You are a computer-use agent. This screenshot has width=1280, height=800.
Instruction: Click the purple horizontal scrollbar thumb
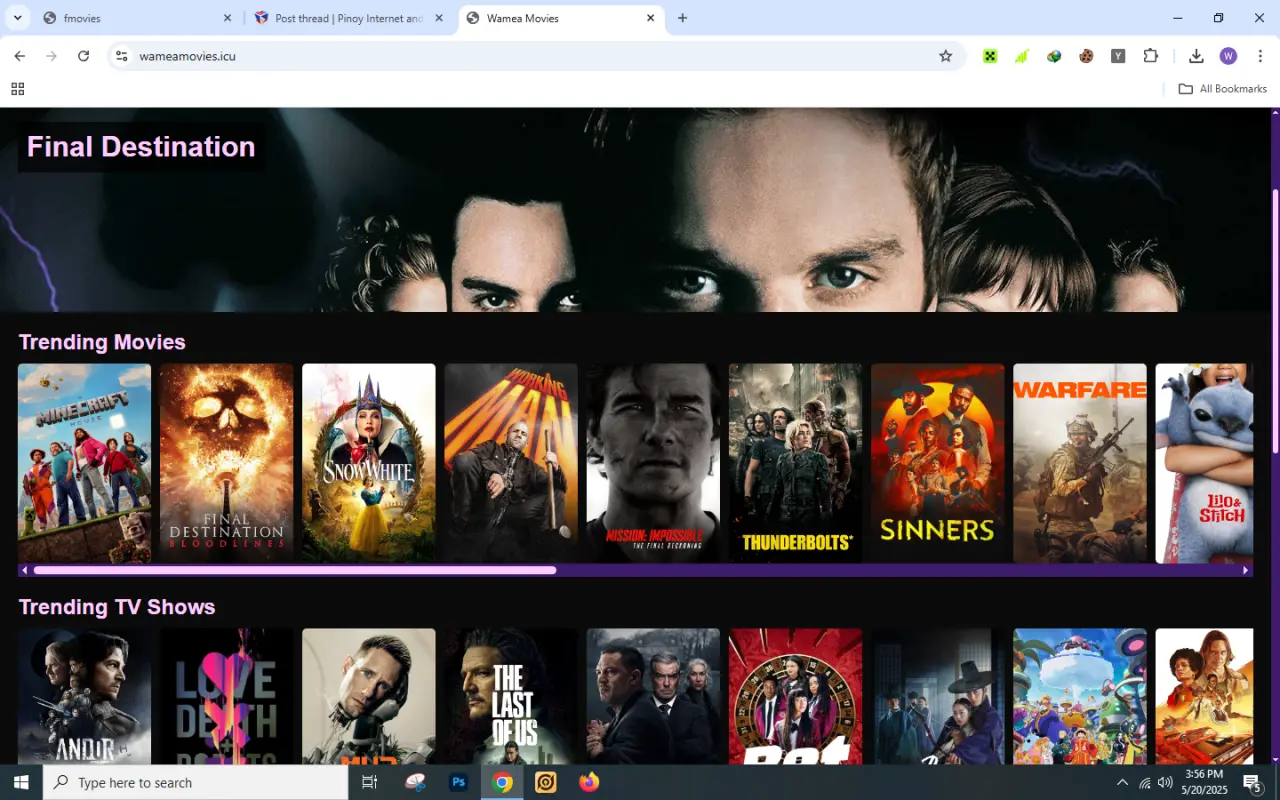coord(295,570)
